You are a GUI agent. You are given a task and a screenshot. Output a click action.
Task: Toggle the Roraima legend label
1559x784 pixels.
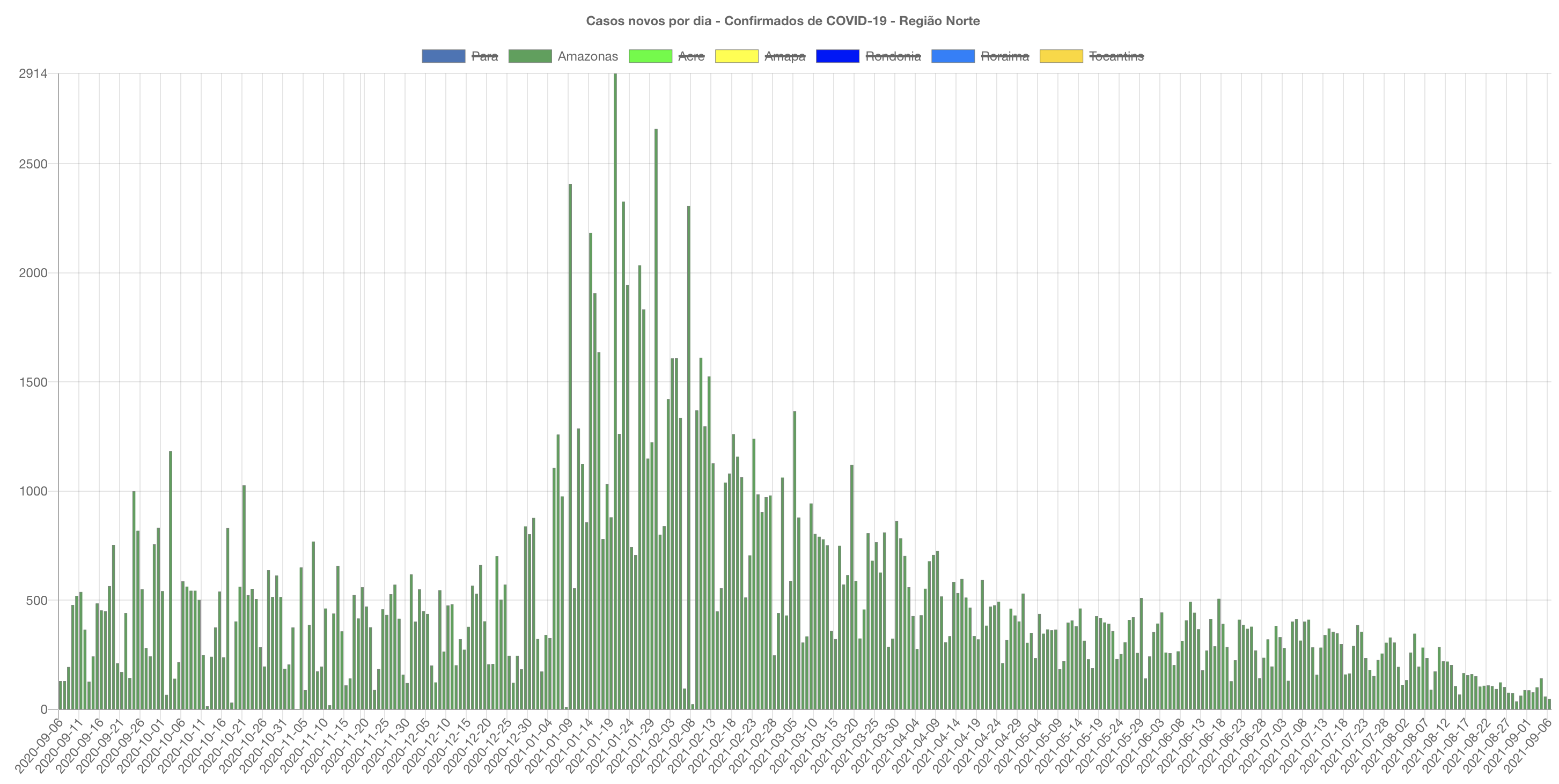[1004, 56]
